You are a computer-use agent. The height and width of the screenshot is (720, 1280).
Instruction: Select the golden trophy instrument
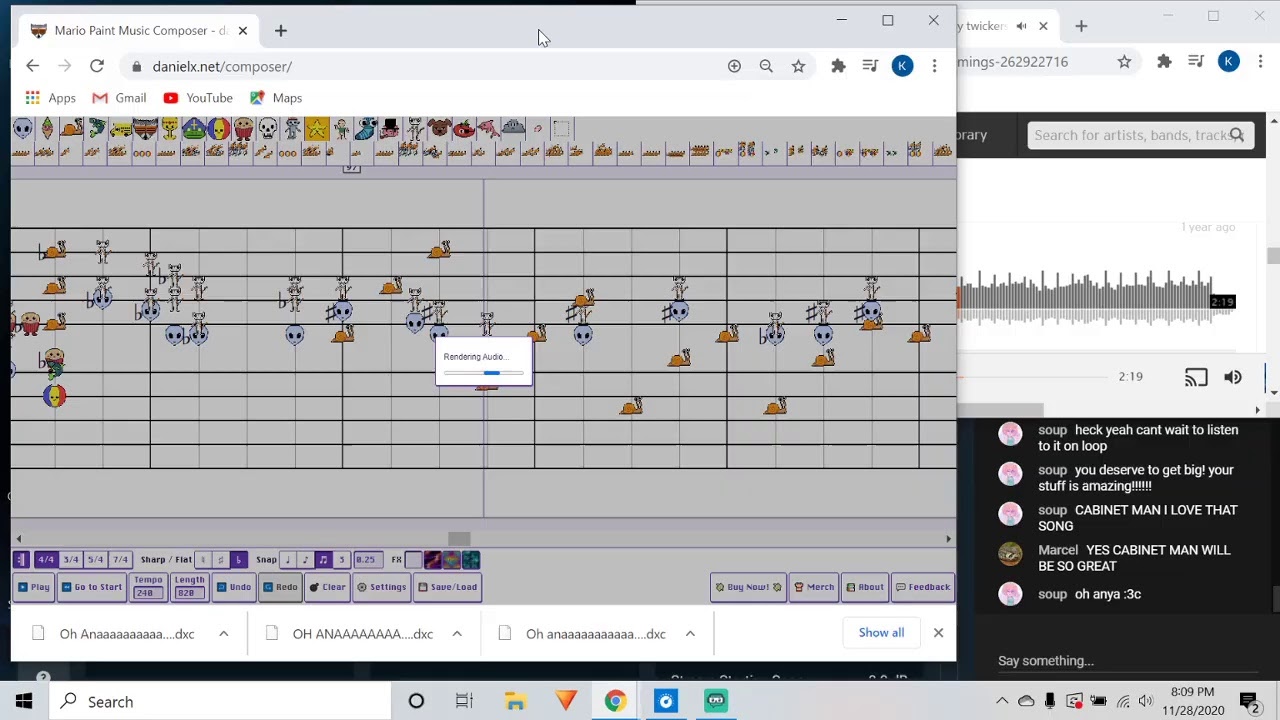[170, 128]
